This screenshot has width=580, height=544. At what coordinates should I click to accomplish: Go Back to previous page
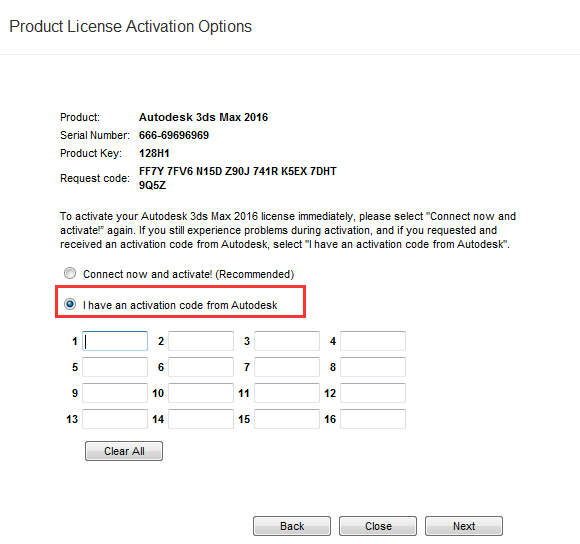pos(292,526)
